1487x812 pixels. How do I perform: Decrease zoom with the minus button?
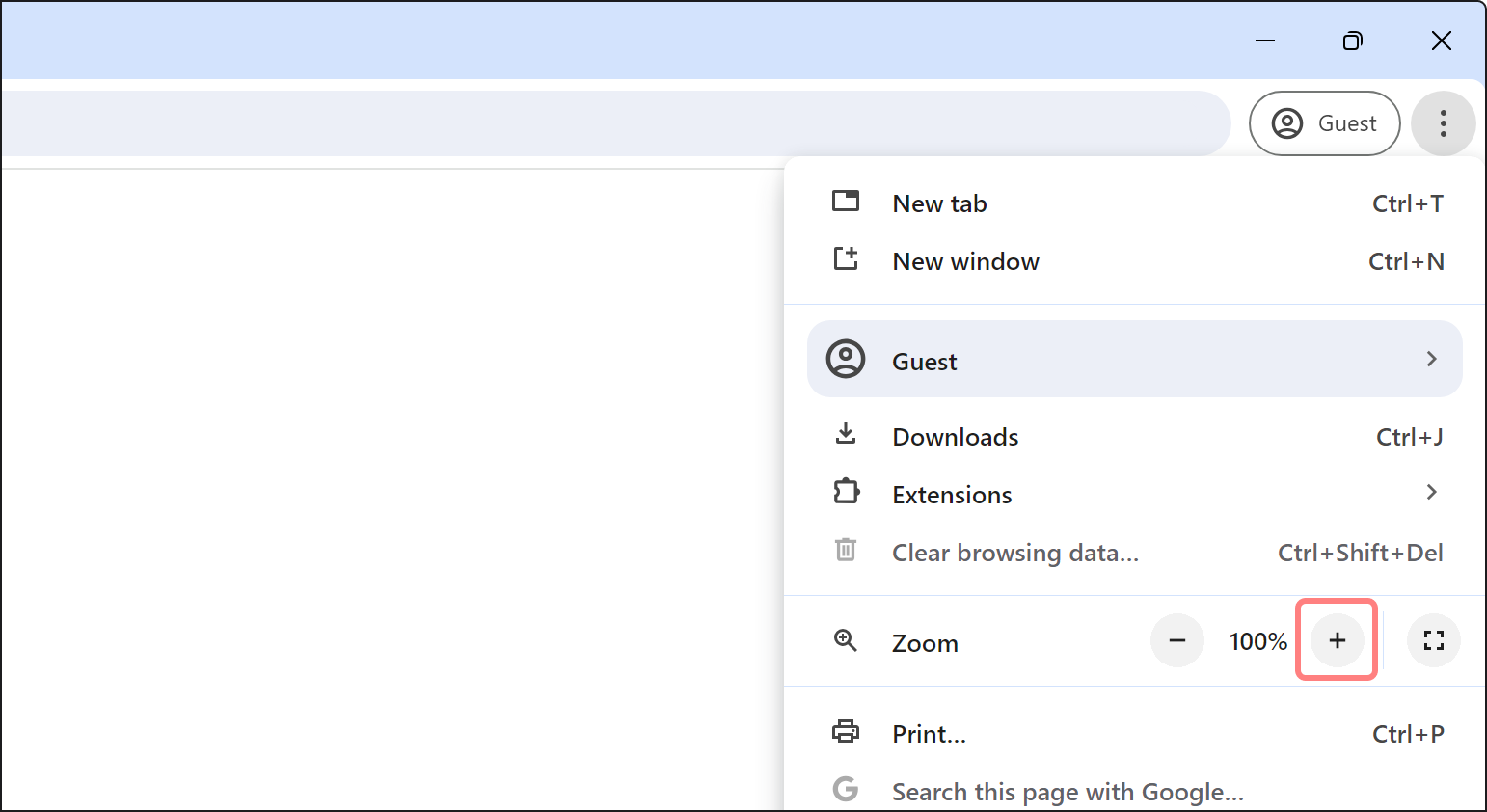(x=1177, y=641)
